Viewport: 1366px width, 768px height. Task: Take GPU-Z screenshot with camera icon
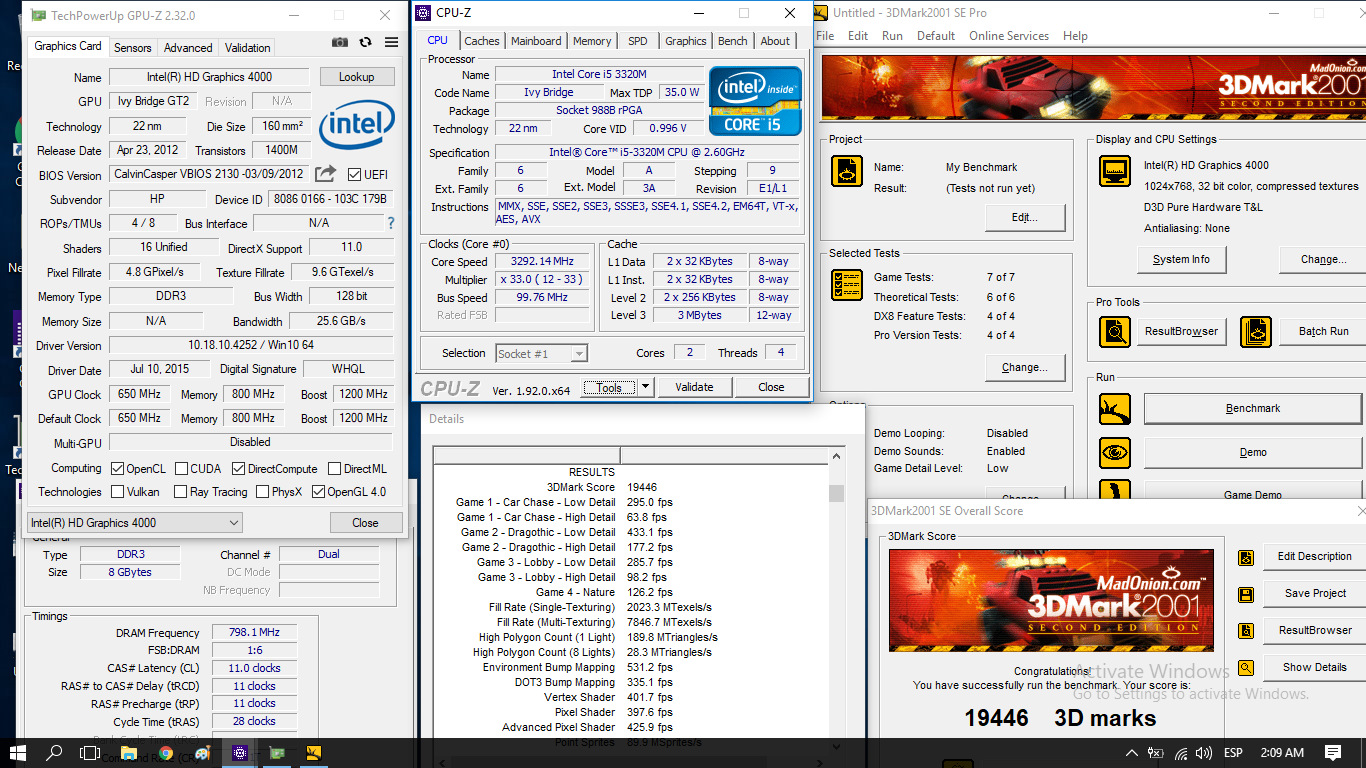(340, 42)
